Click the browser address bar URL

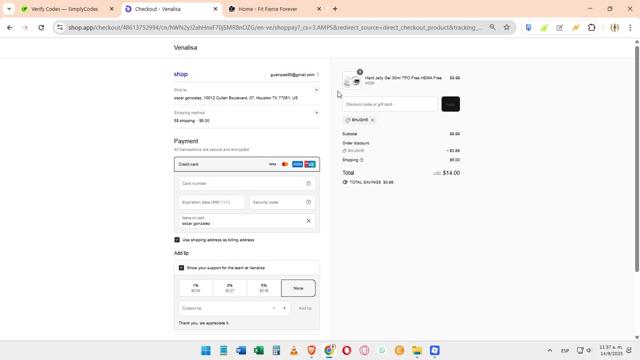(275, 28)
